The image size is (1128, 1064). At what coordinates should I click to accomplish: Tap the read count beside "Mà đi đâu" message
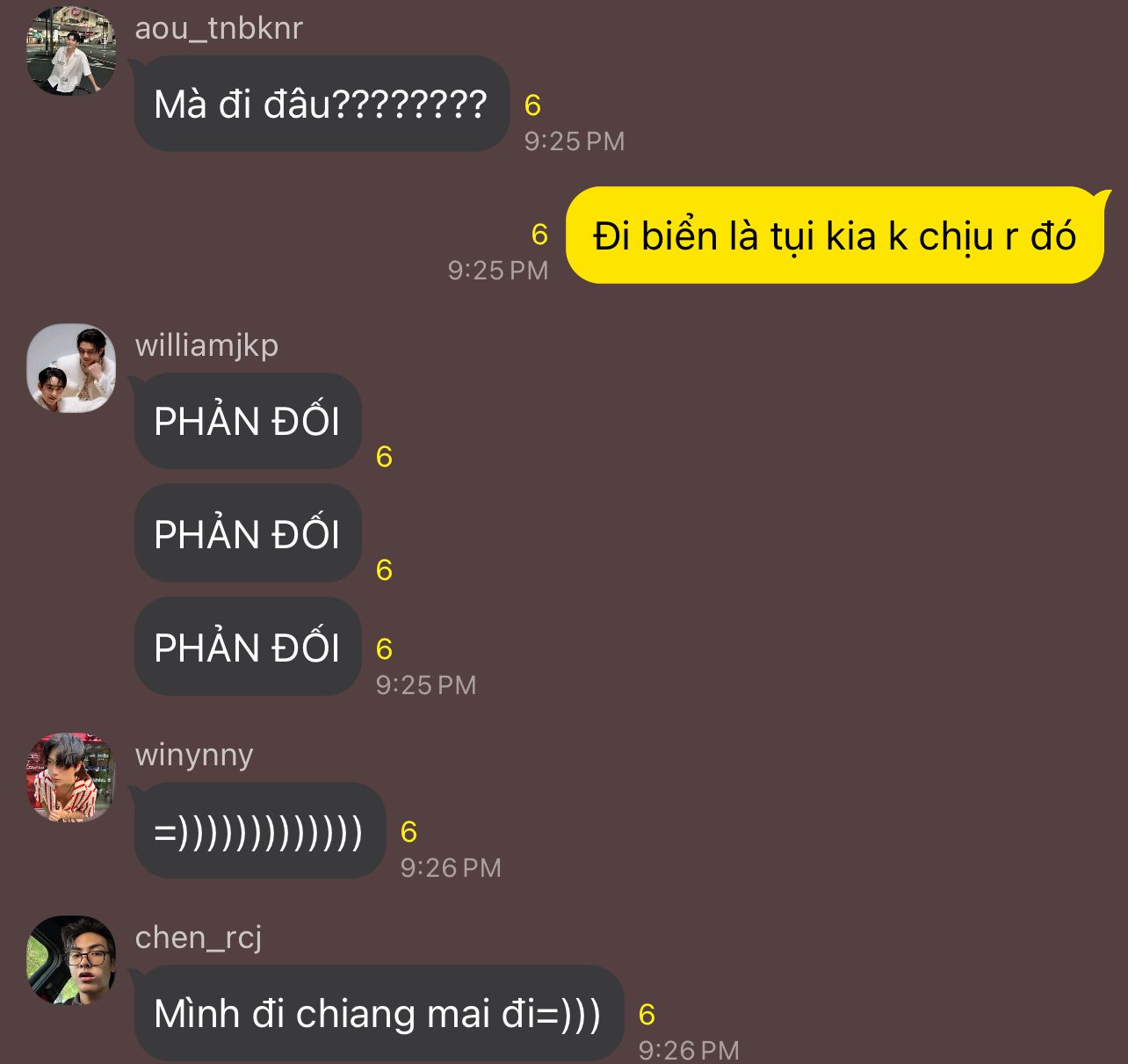pyautogui.click(x=532, y=105)
